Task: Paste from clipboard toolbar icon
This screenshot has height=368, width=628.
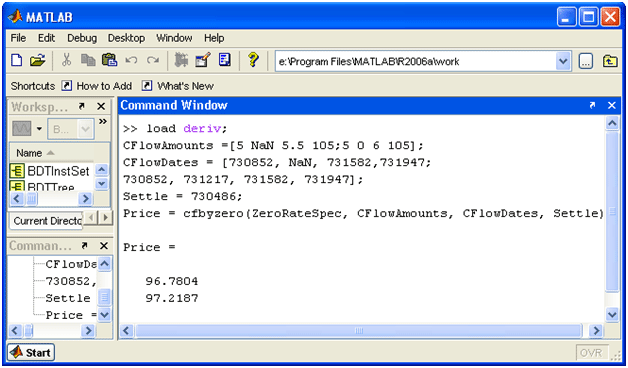Action: (109, 61)
